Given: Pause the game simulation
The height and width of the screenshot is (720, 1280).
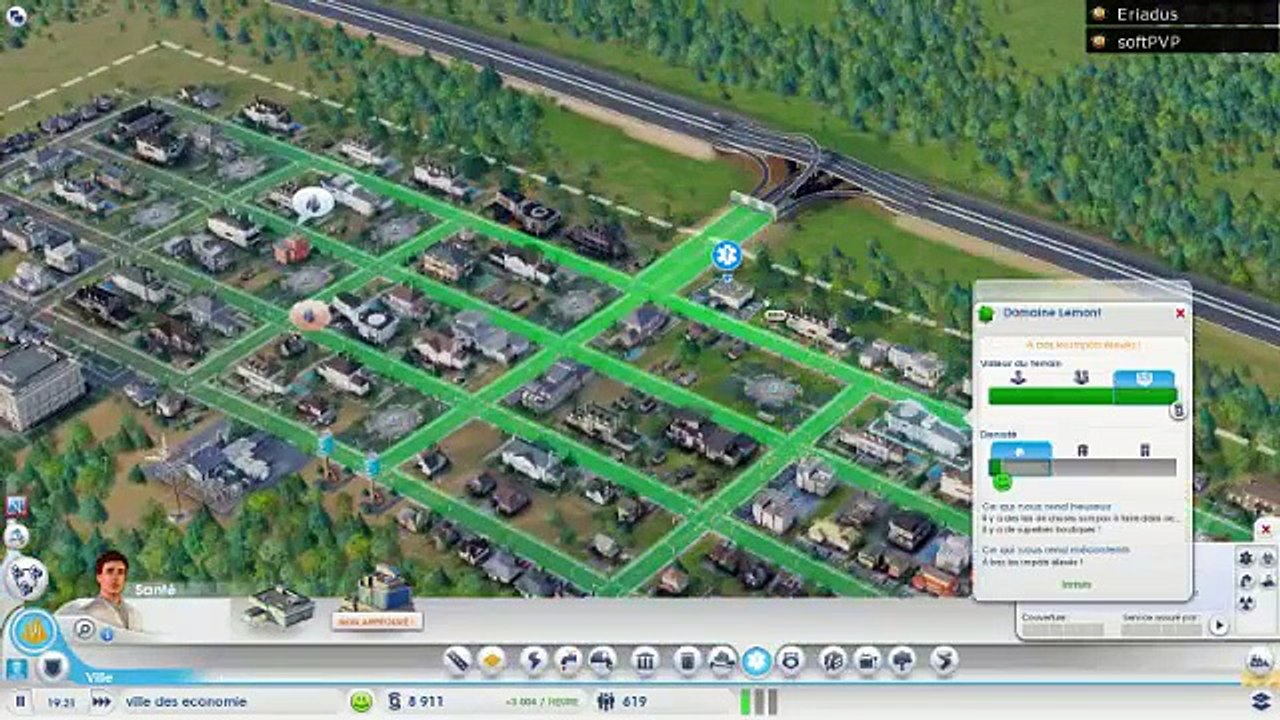Looking at the screenshot, I should tap(19, 702).
